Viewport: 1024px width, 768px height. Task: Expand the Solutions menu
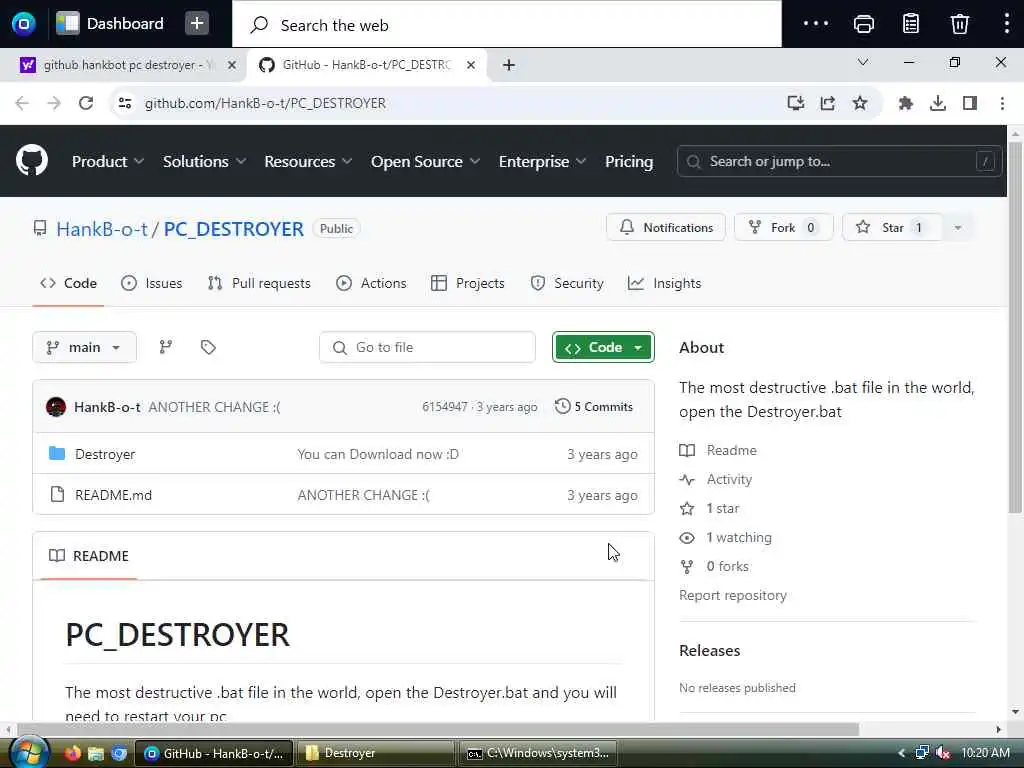coord(204,161)
